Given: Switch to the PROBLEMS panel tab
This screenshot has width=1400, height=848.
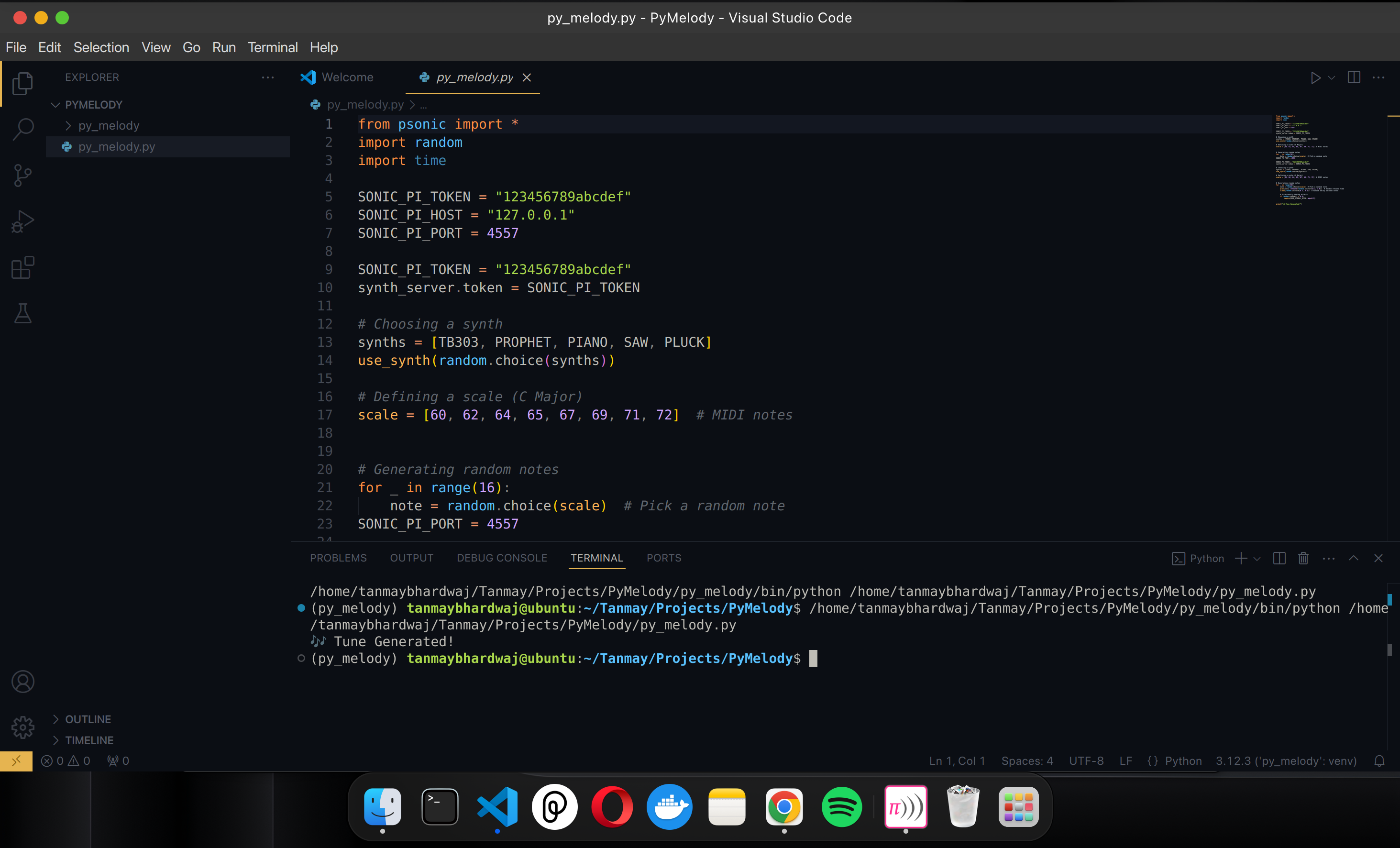Looking at the screenshot, I should click(338, 558).
